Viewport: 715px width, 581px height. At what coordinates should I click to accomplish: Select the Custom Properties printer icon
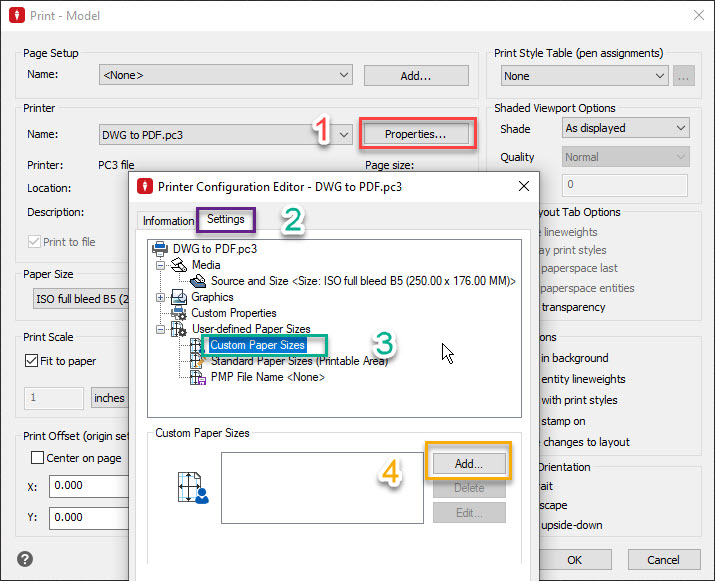(x=177, y=313)
